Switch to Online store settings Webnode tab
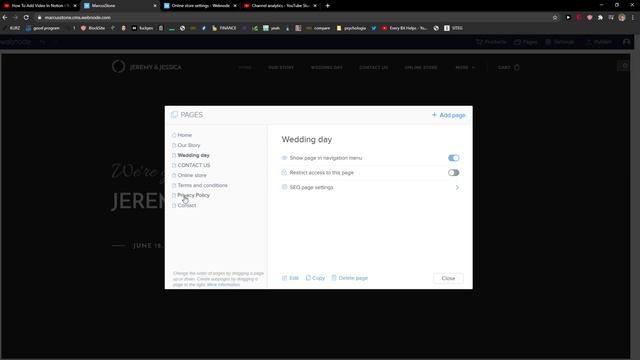Image resolution: width=640 pixels, height=360 pixels. click(200, 6)
